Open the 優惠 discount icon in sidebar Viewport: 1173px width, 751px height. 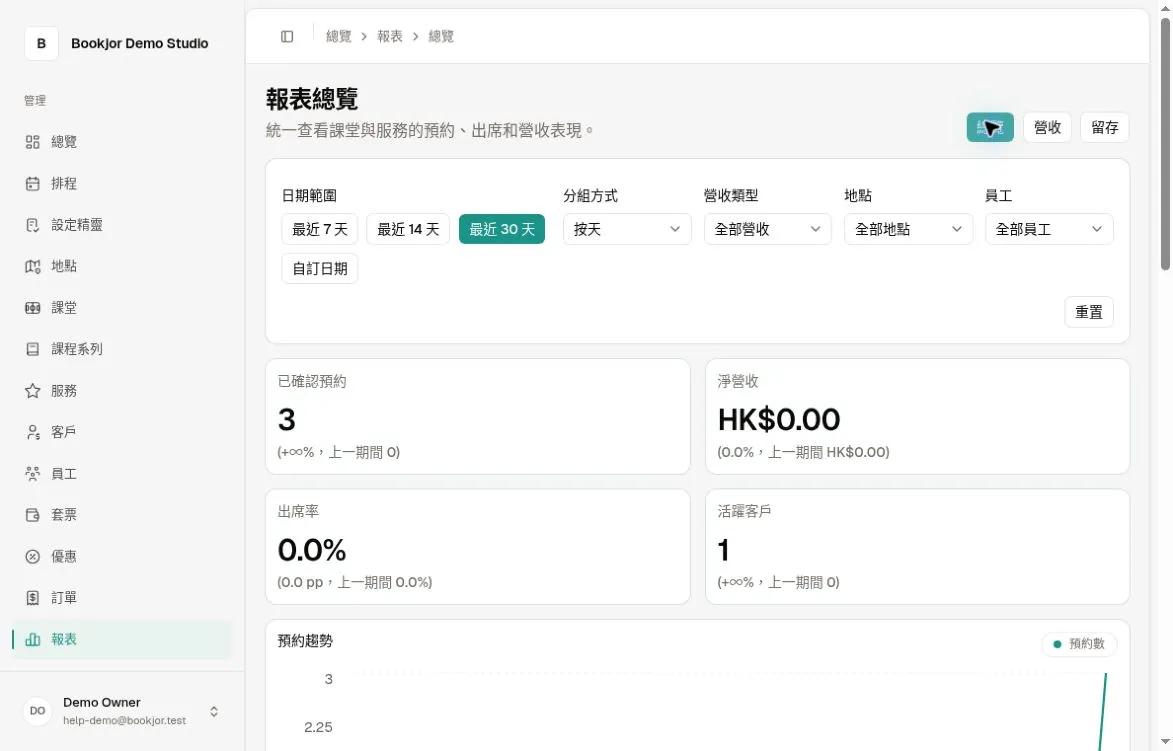[x=32, y=557]
